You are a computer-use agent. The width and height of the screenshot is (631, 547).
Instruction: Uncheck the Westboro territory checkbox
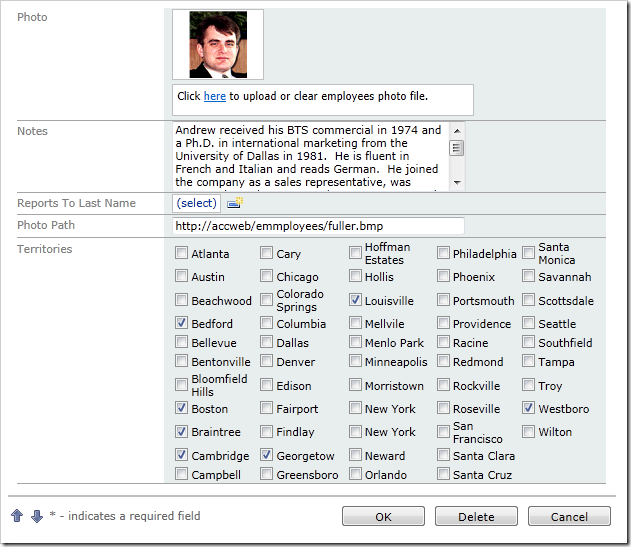point(528,408)
